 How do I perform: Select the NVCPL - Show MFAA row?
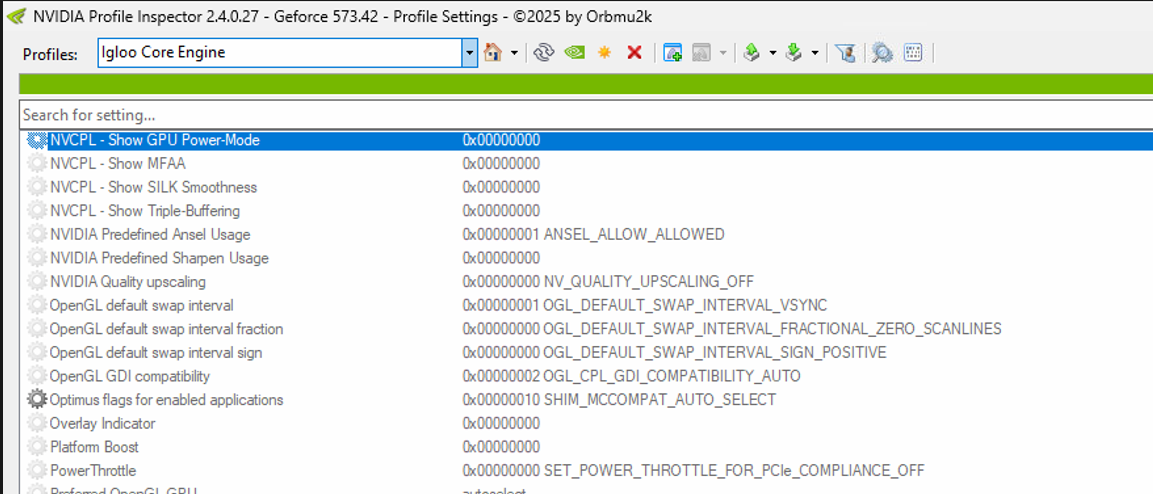[x=117, y=164]
